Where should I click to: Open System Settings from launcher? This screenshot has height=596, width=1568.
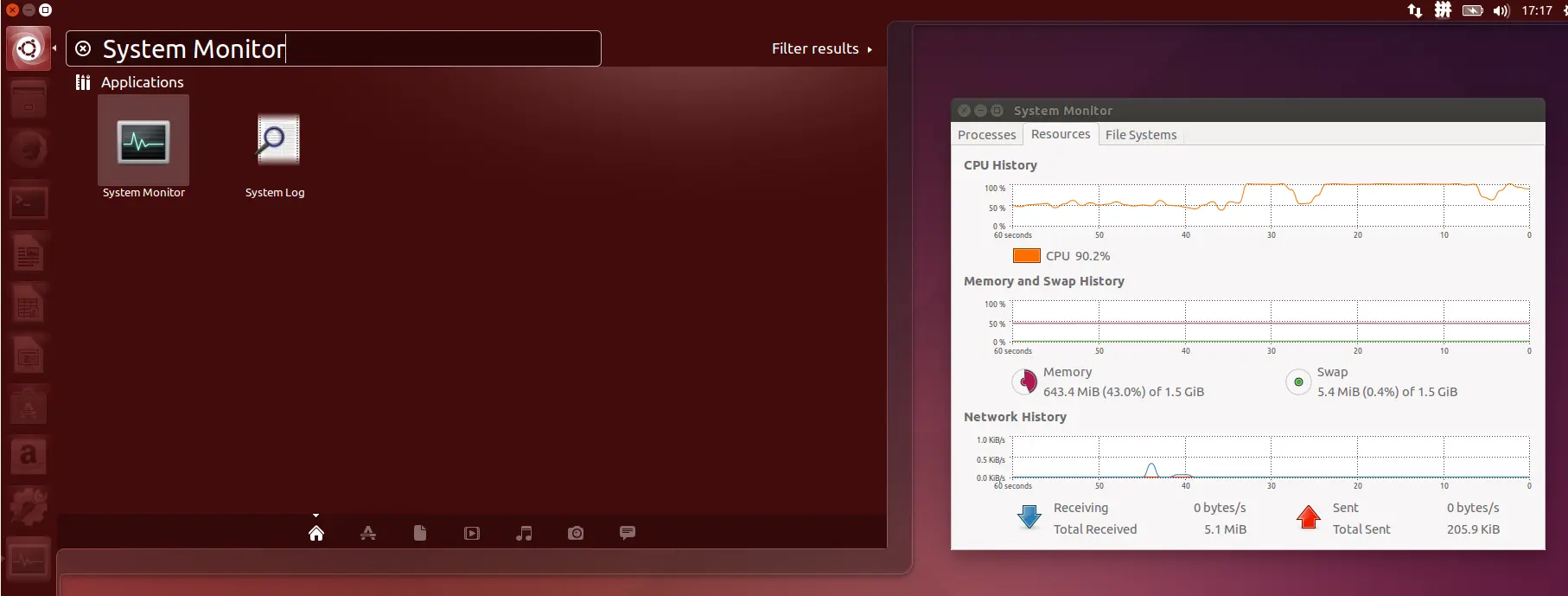click(x=29, y=507)
